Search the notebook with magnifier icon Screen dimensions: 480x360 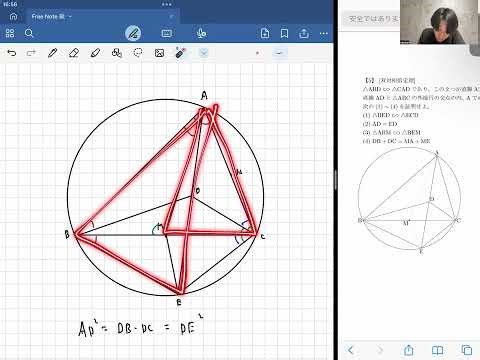(29, 33)
